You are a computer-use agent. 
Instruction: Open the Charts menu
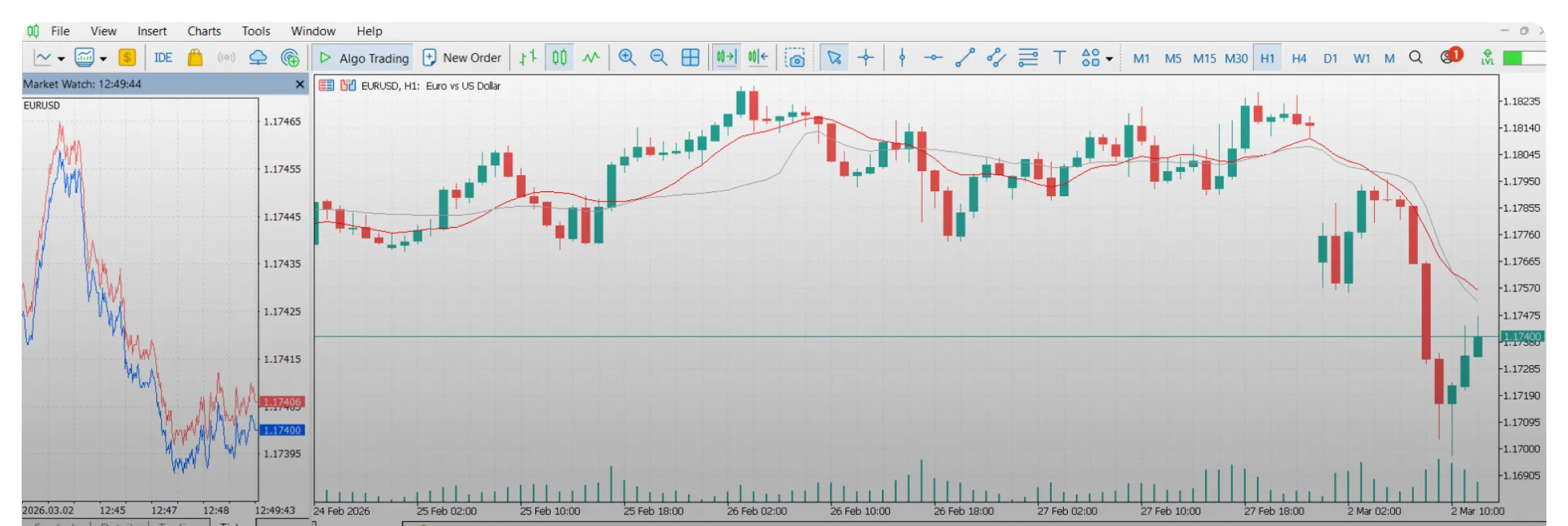(203, 31)
